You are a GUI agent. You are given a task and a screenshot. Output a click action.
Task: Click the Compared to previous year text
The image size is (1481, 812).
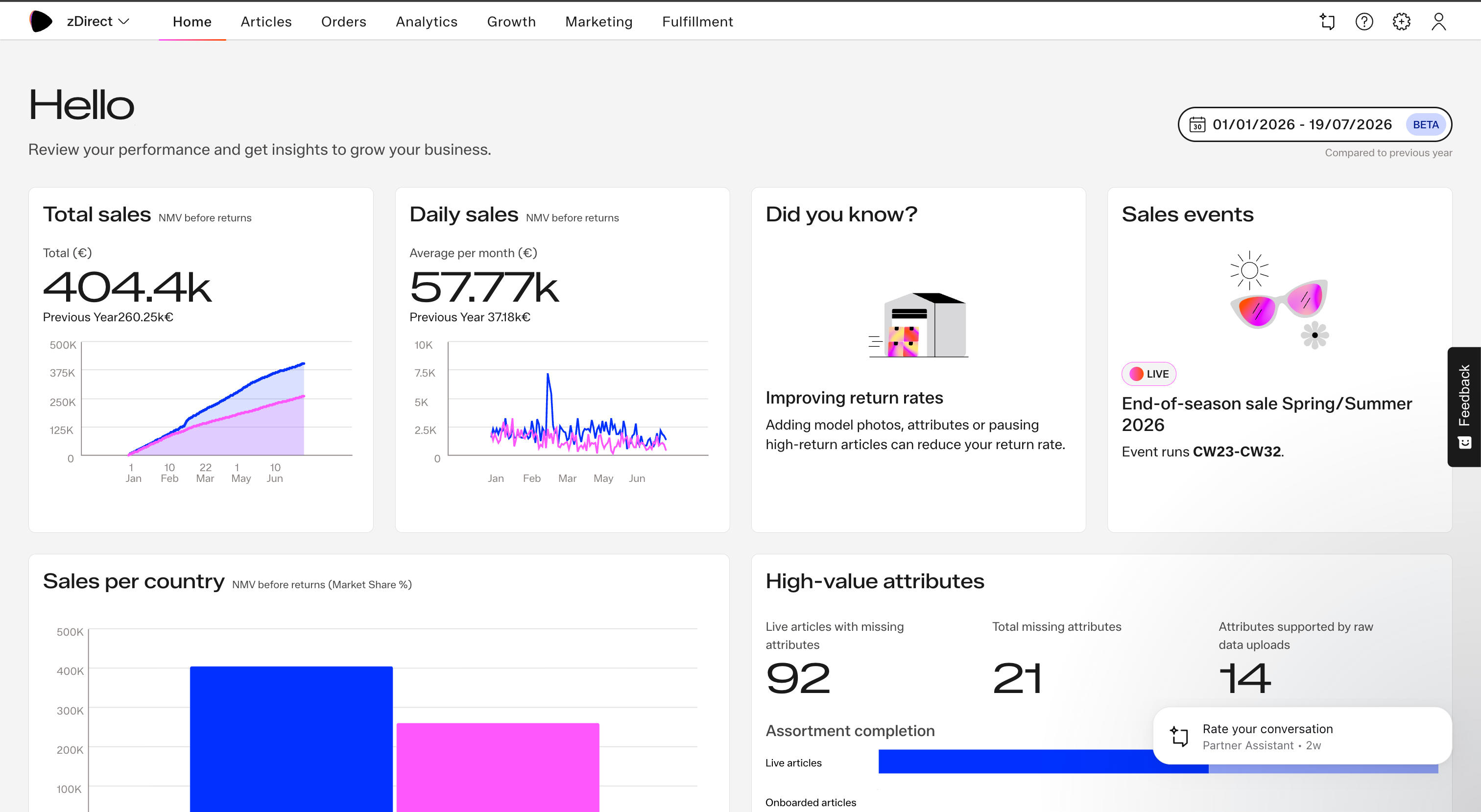click(1388, 152)
